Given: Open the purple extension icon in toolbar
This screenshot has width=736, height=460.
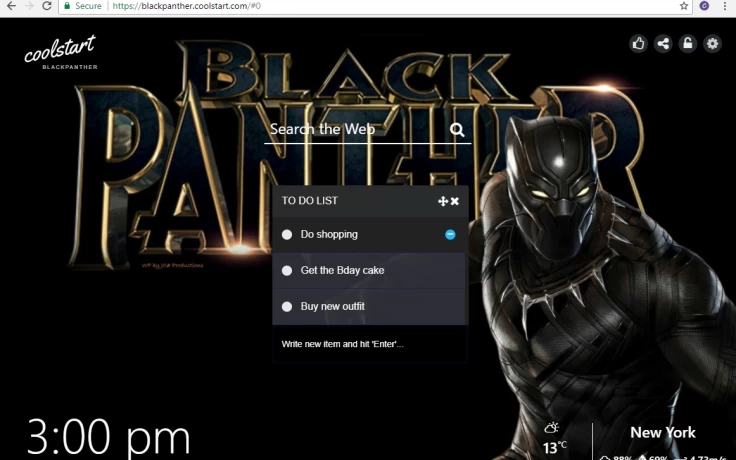Looking at the screenshot, I should tap(704, 6).
